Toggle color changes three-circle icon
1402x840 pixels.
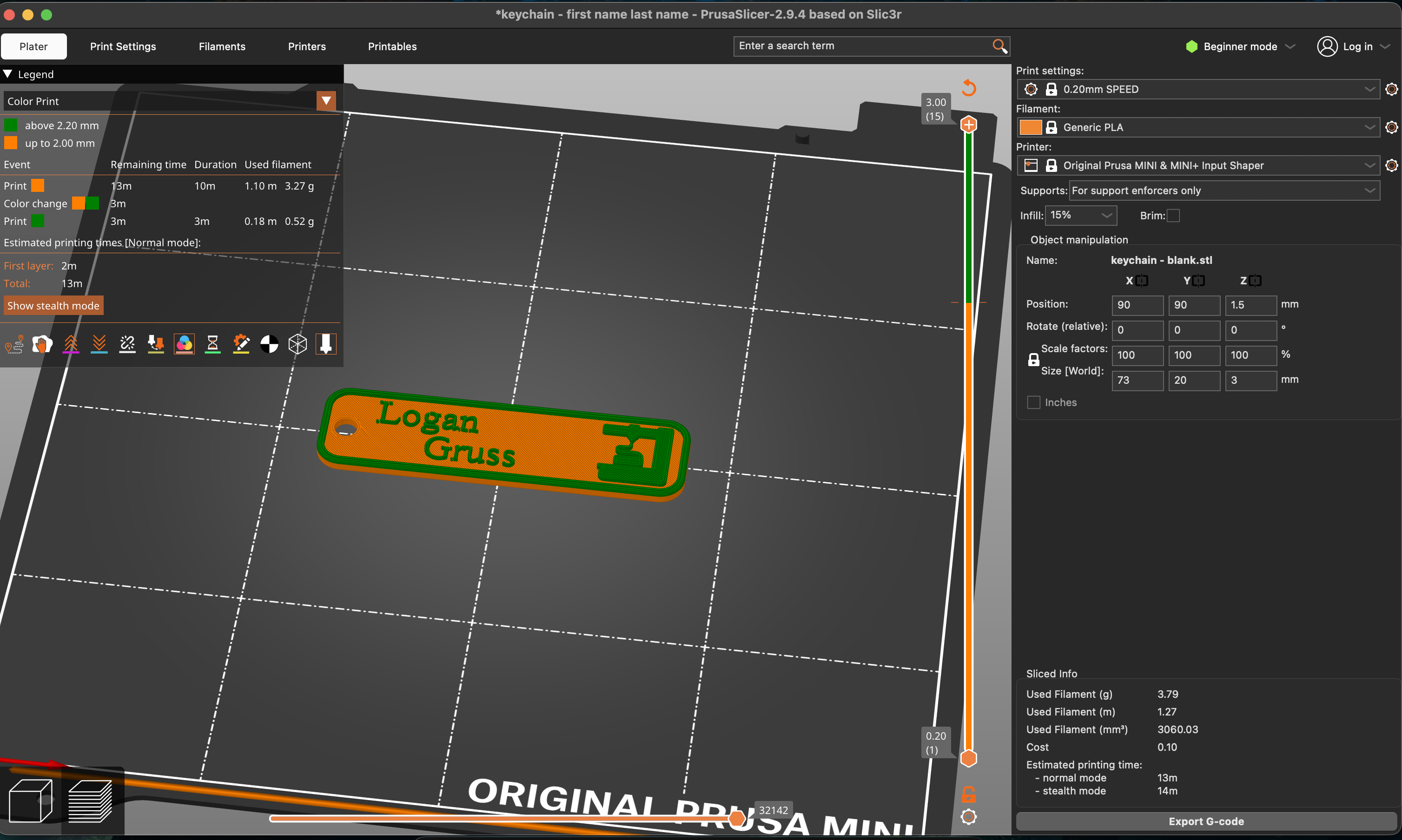(184, 344)
